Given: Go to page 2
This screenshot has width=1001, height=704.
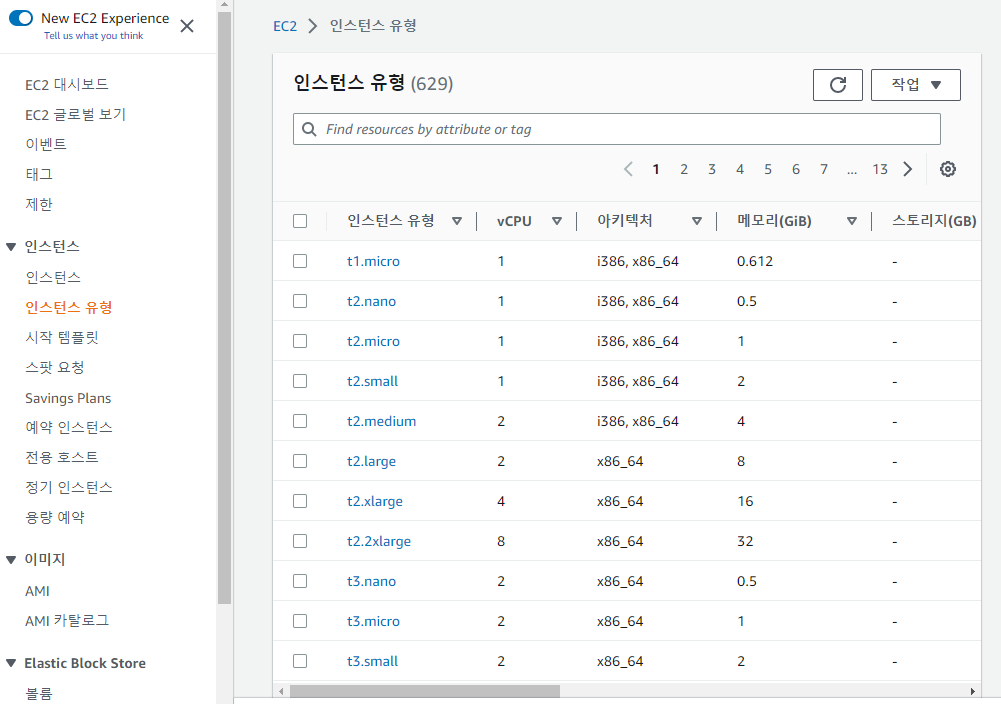Looking at the screenshot, I should click(684, 169).
